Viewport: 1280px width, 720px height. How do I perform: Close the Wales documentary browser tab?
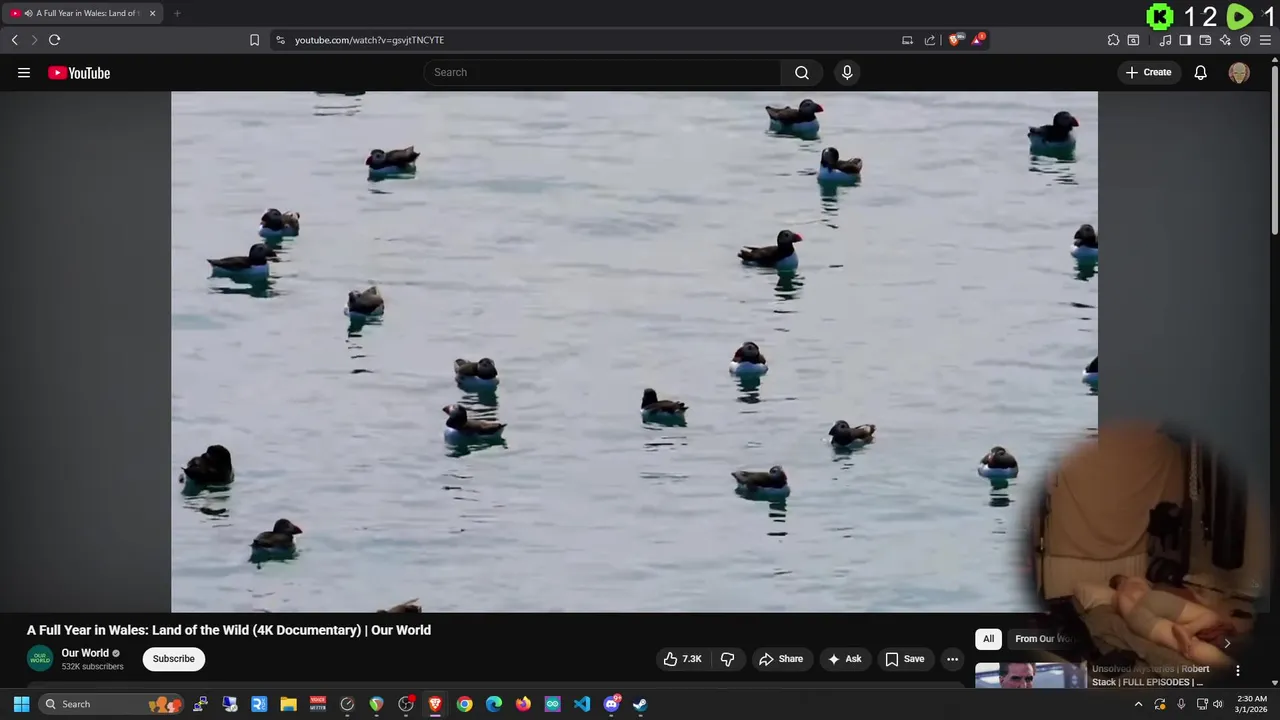click(x=152, y=13)
